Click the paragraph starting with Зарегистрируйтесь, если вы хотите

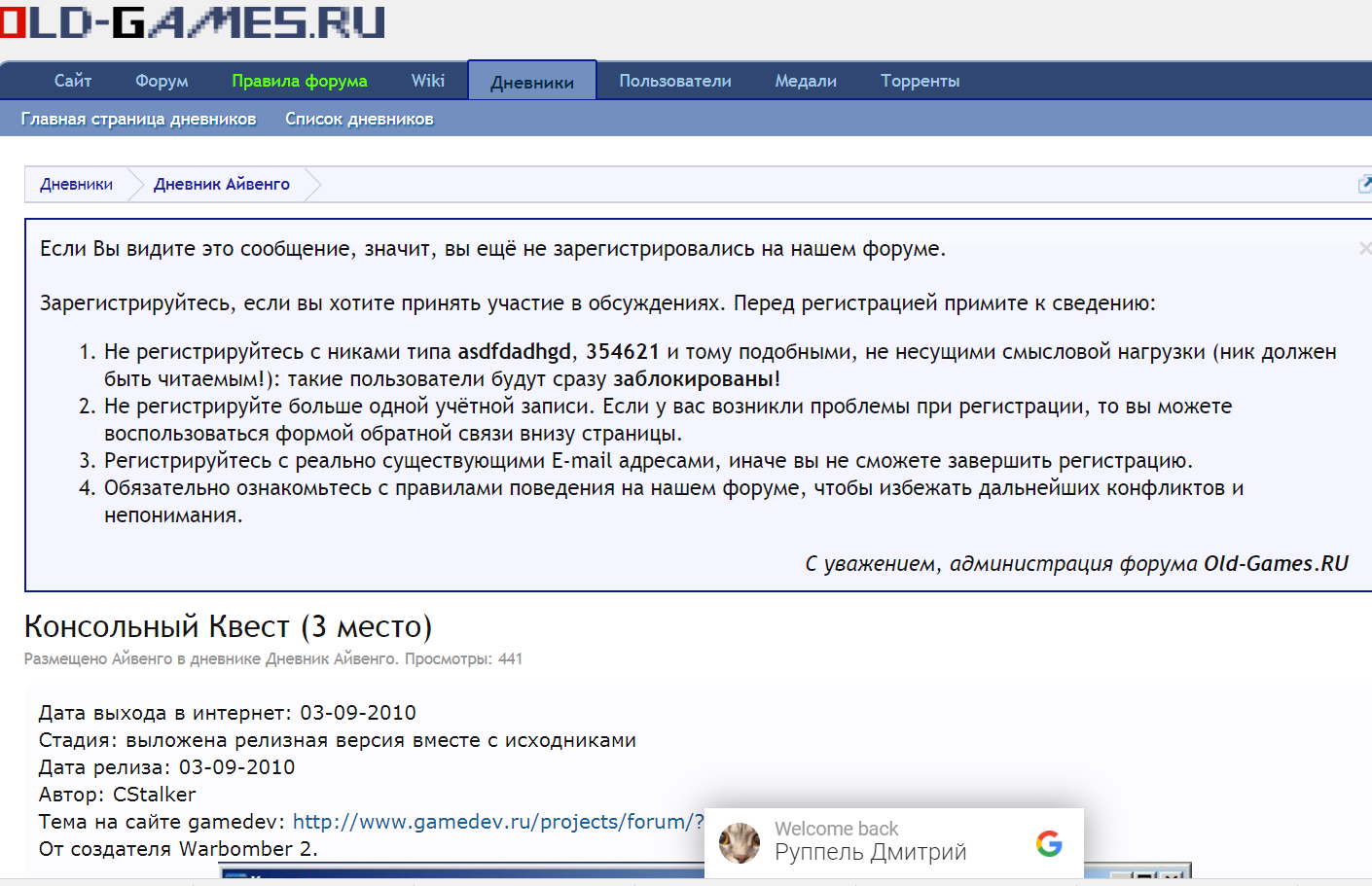coord(597,303)
